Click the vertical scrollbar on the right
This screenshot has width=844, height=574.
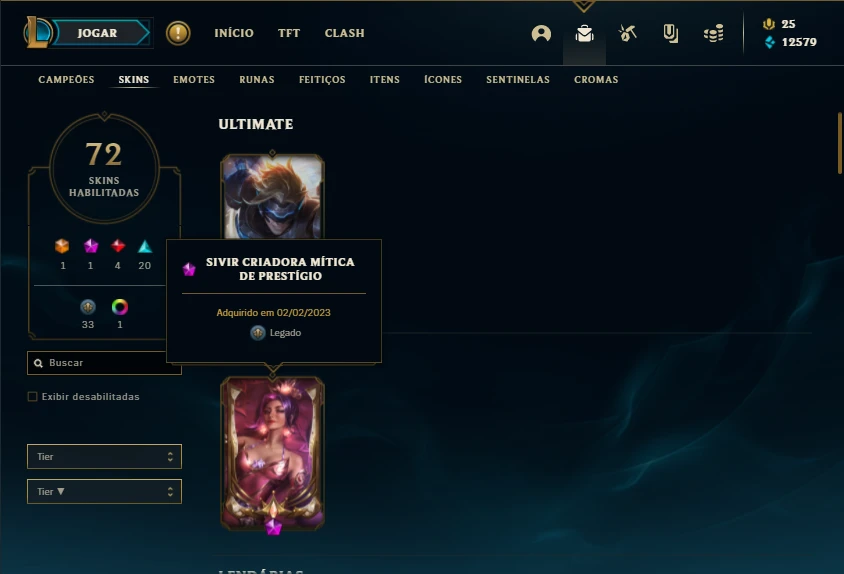click(x=840, y=143)
